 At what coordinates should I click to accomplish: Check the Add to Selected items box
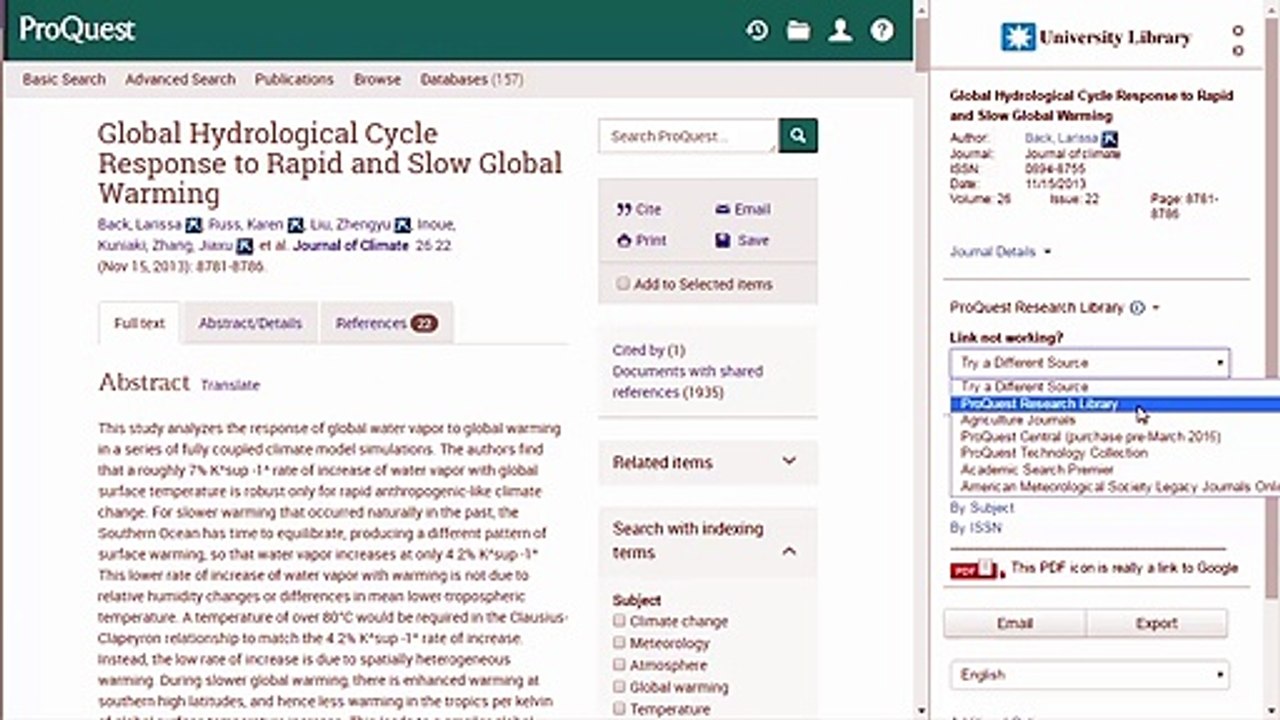[x=623, y=284]
